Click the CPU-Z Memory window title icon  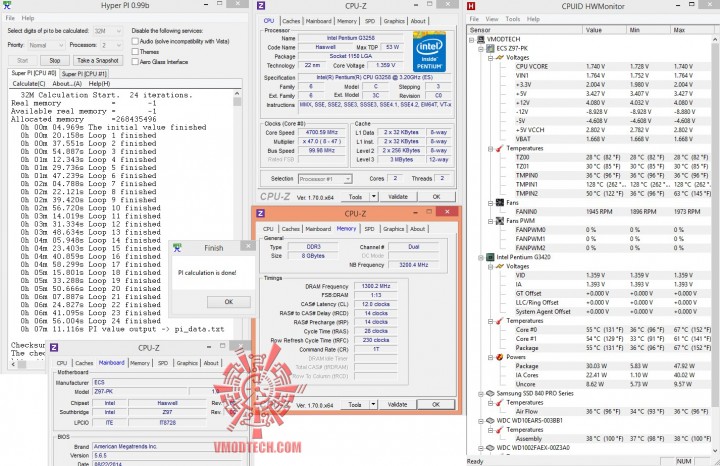click(260, 213)
